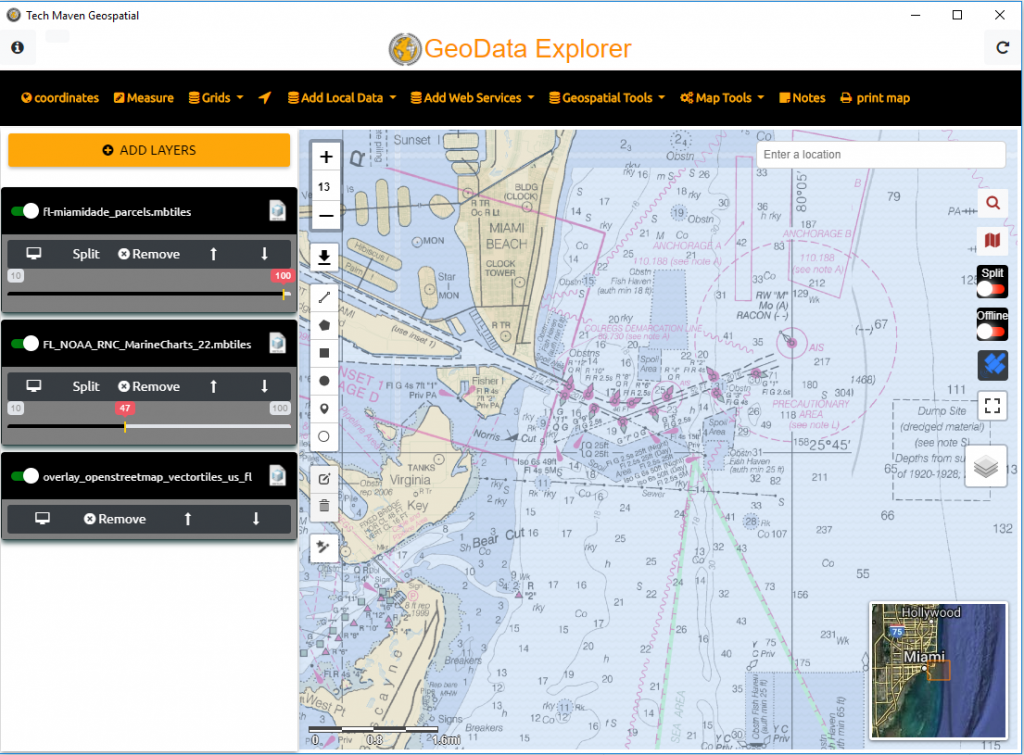
Task: Select the rectangle drawing tool
Action: pos(326,352)
